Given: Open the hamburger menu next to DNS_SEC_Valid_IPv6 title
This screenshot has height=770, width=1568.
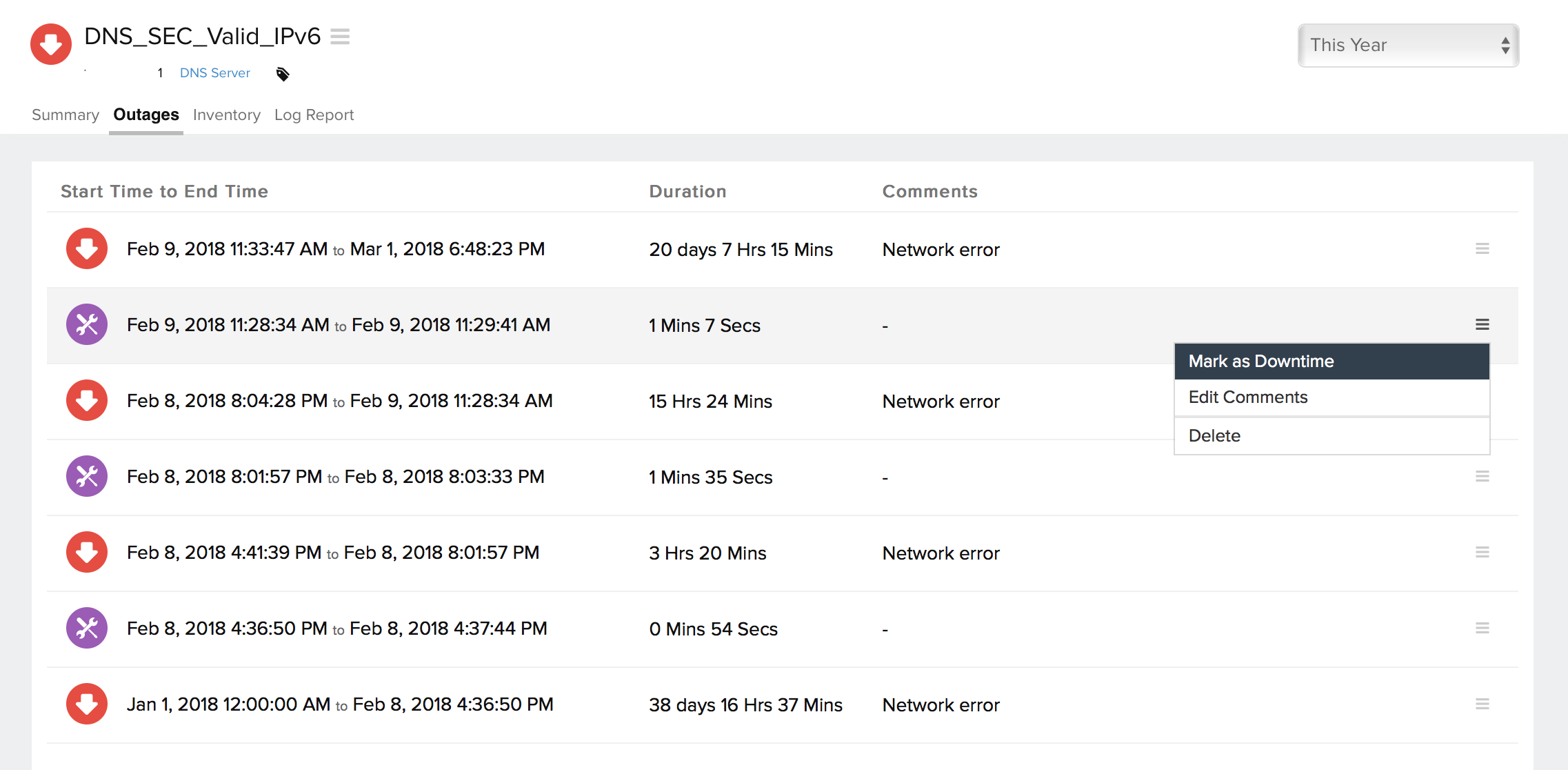Looking at the screenshot, I should click(x=340, y=37).
